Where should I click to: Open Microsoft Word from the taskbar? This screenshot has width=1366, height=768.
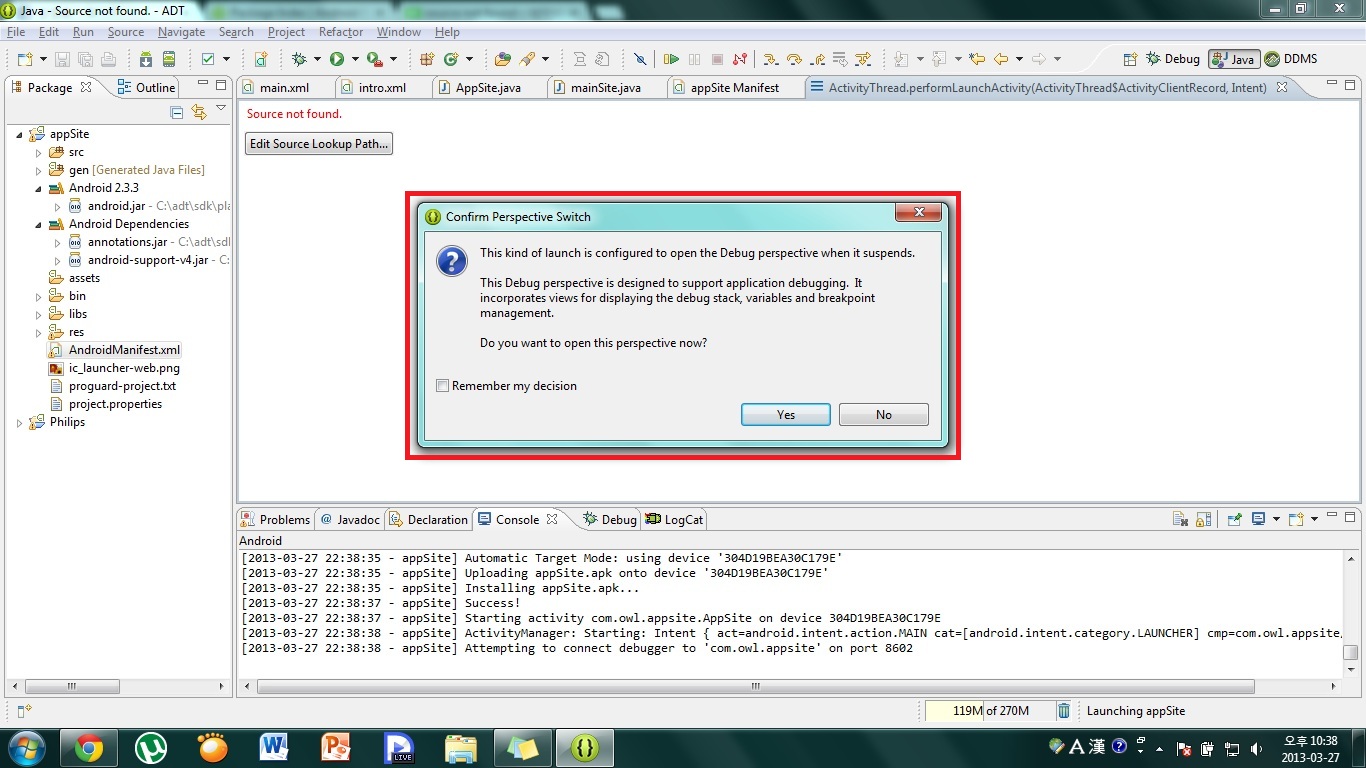coord(273,748)
